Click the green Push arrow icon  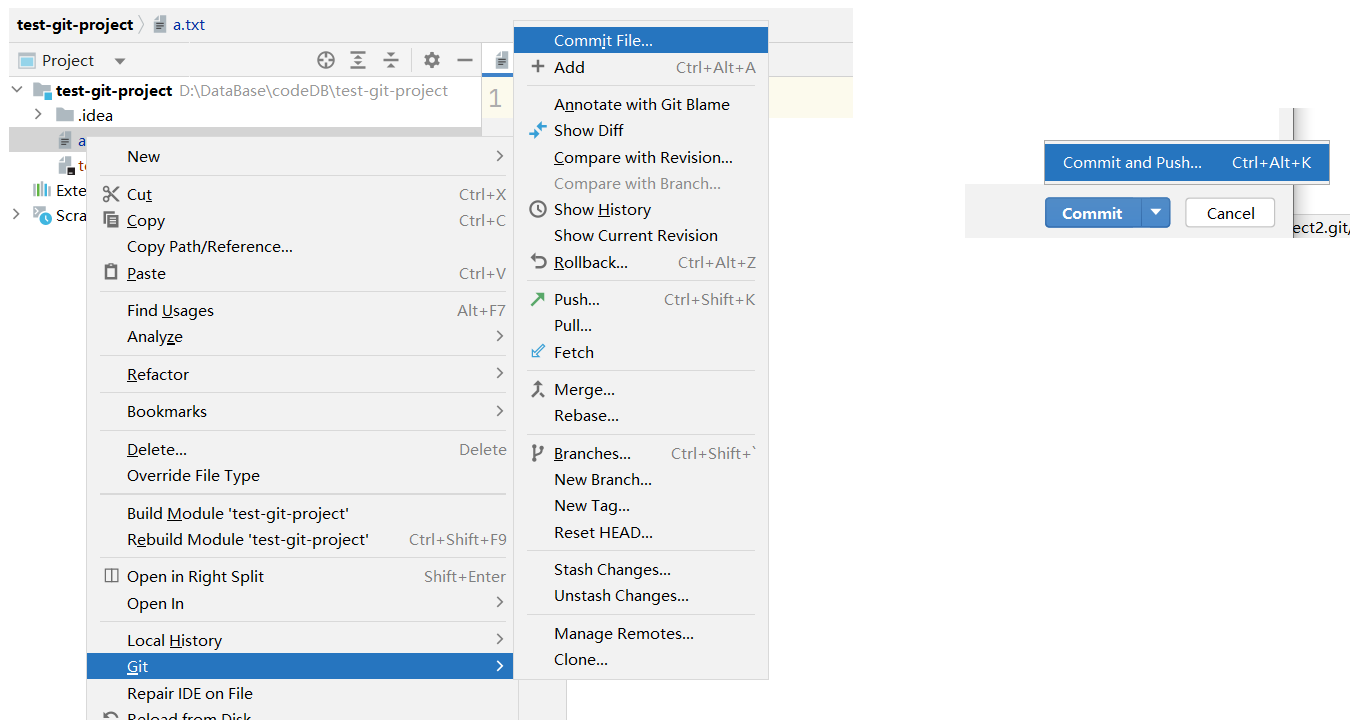pyautogui.click(x=538, y=299)
